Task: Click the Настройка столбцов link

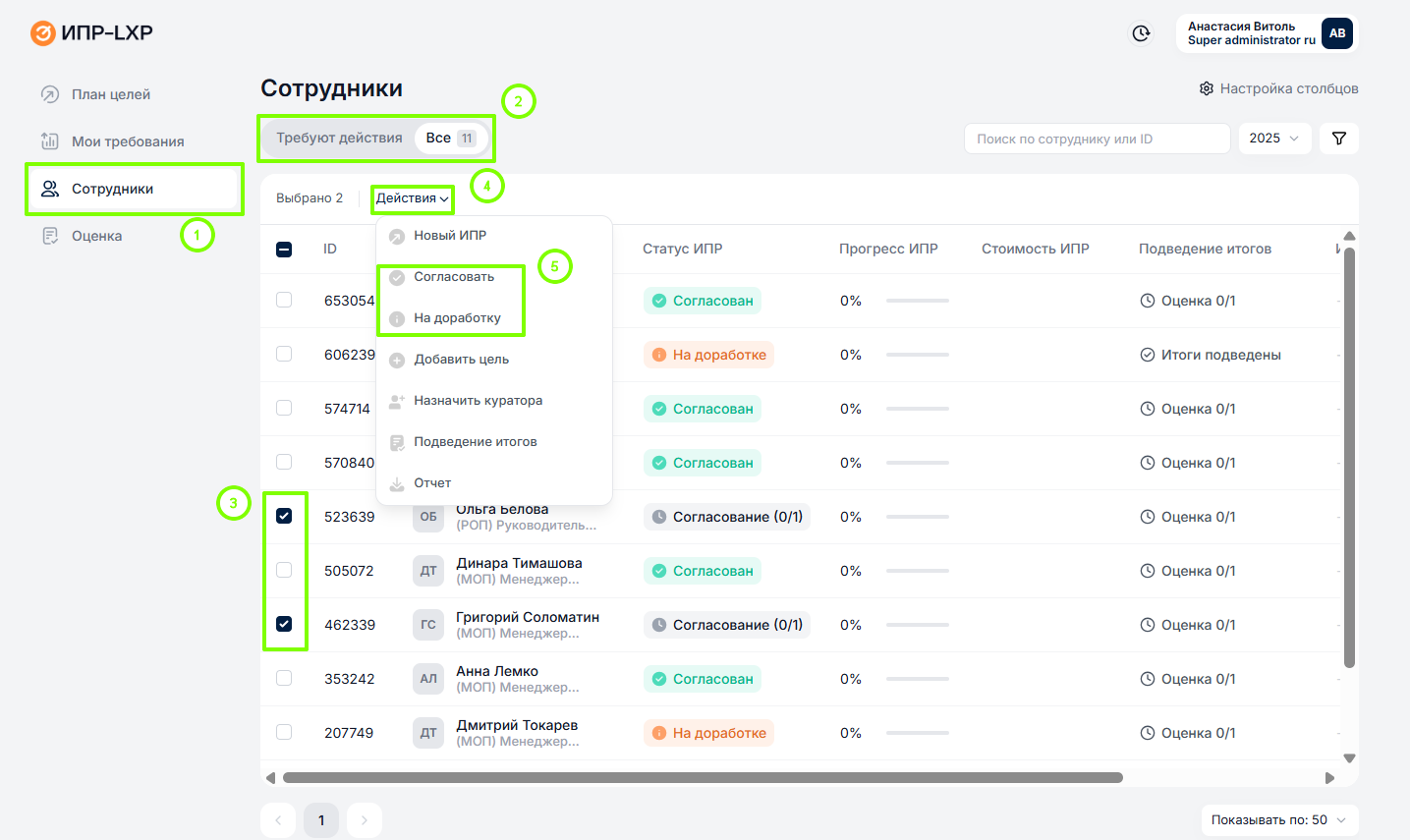Action: pos(1288,88)
